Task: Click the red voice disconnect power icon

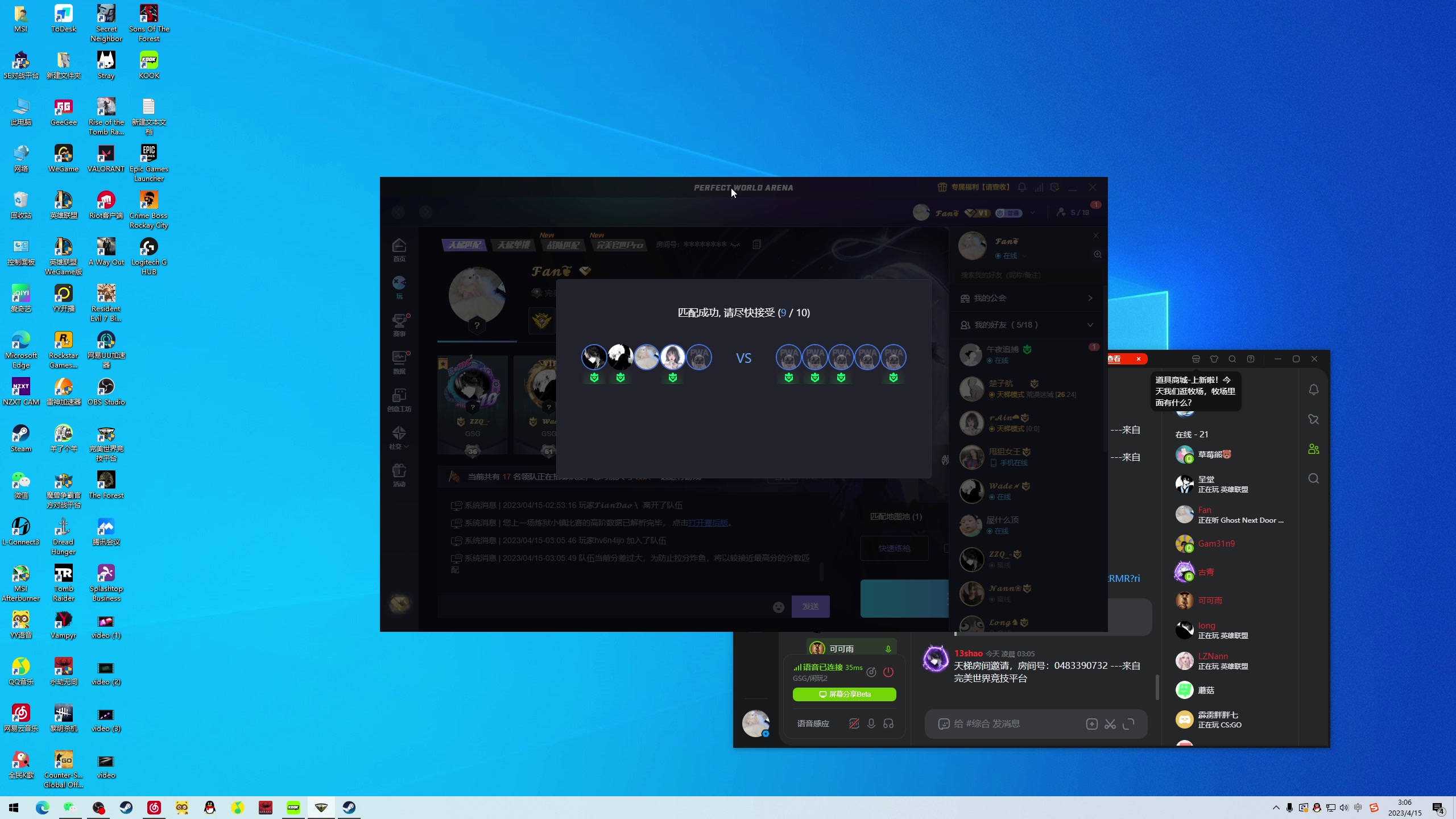Action: pos(888,672)
